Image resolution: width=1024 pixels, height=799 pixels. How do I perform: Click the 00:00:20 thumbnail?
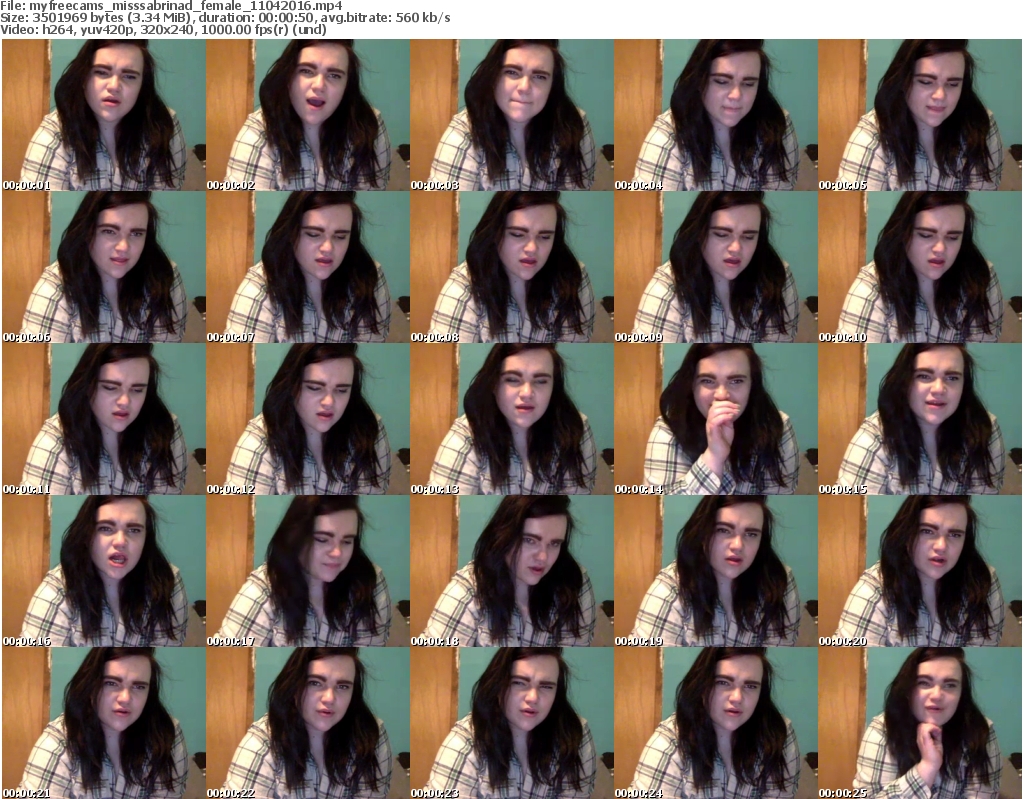point(918,571)
